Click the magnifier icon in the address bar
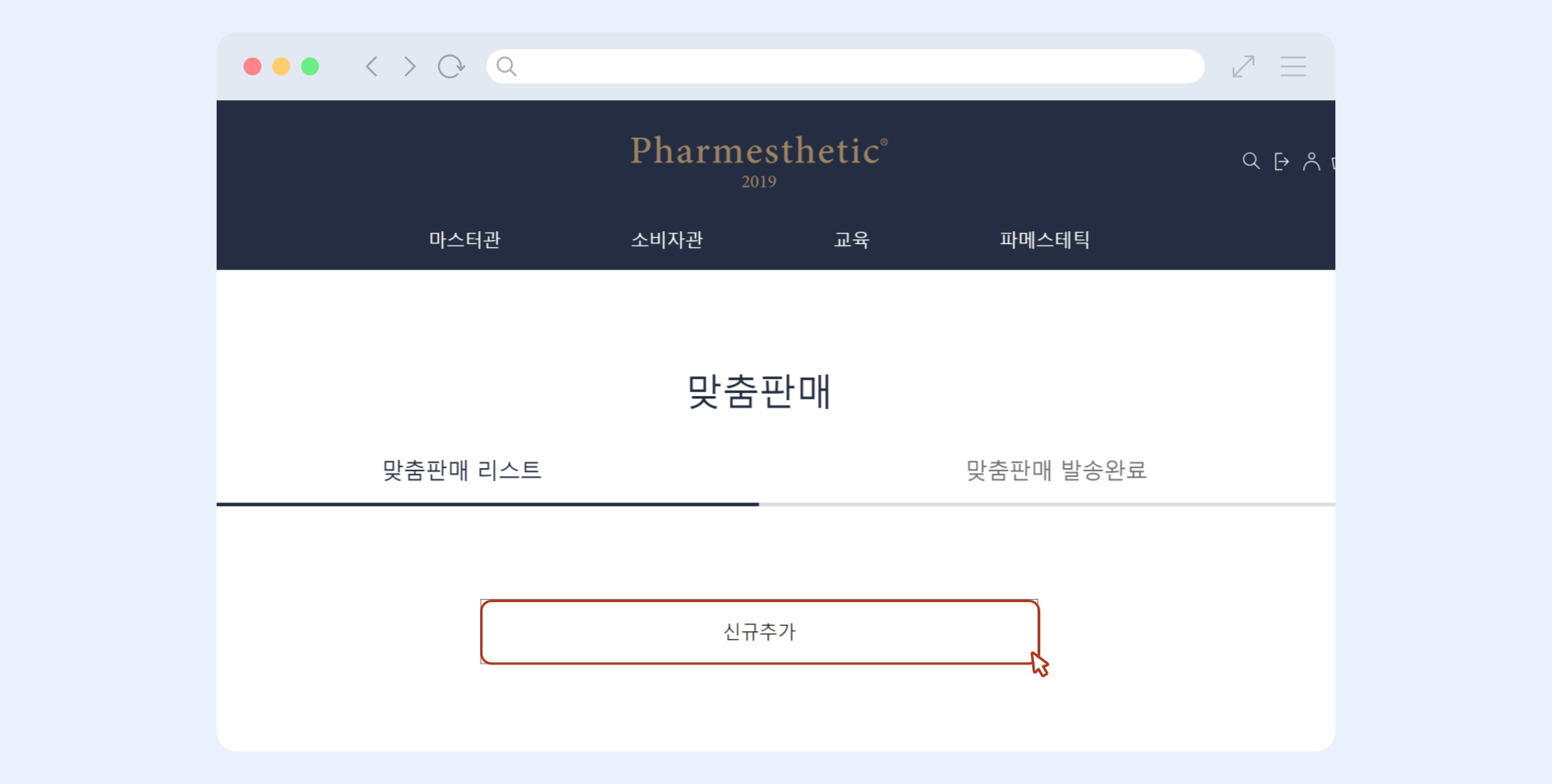The width and height of the screenshot is (1552, 784). coord(507,66)
